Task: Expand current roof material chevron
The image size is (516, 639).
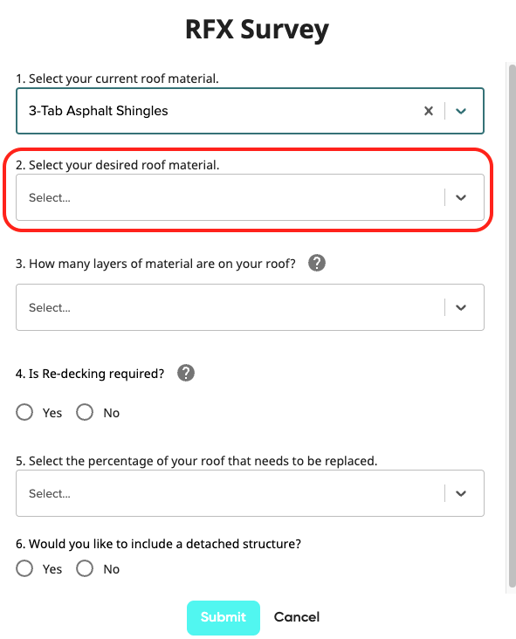Action: point(461,111)
